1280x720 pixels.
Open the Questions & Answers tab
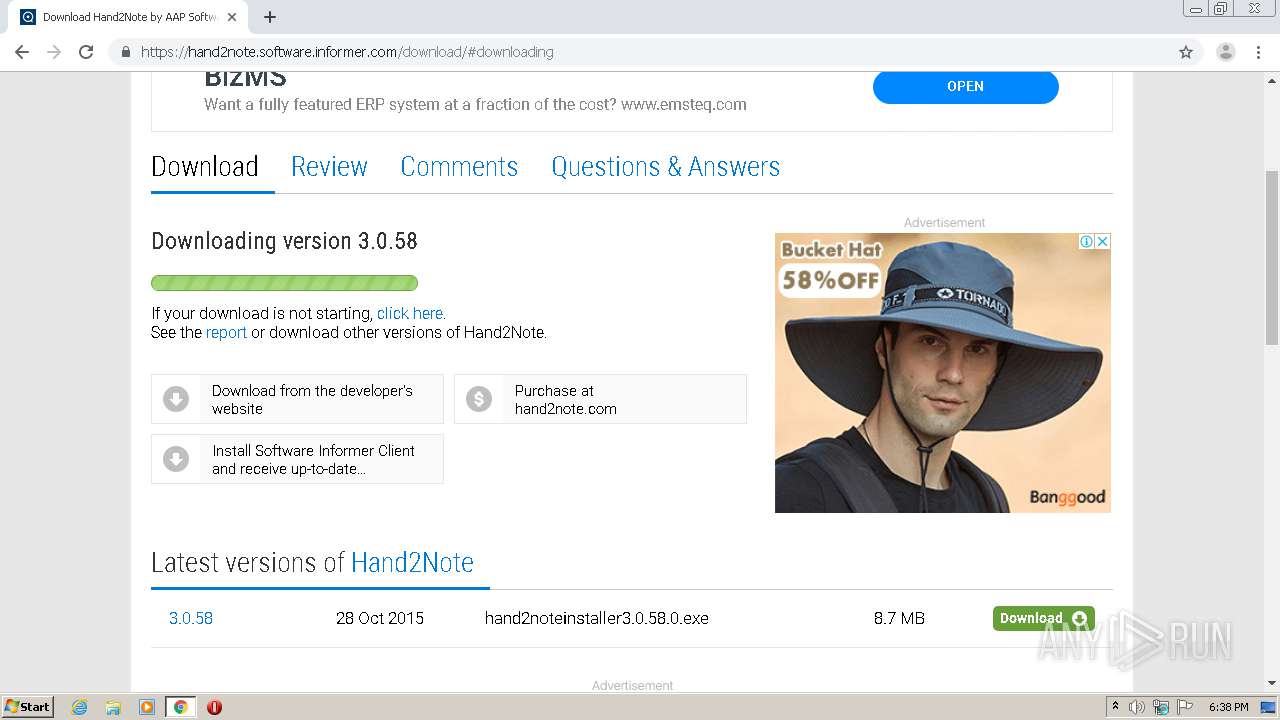(x=665, y=166)
